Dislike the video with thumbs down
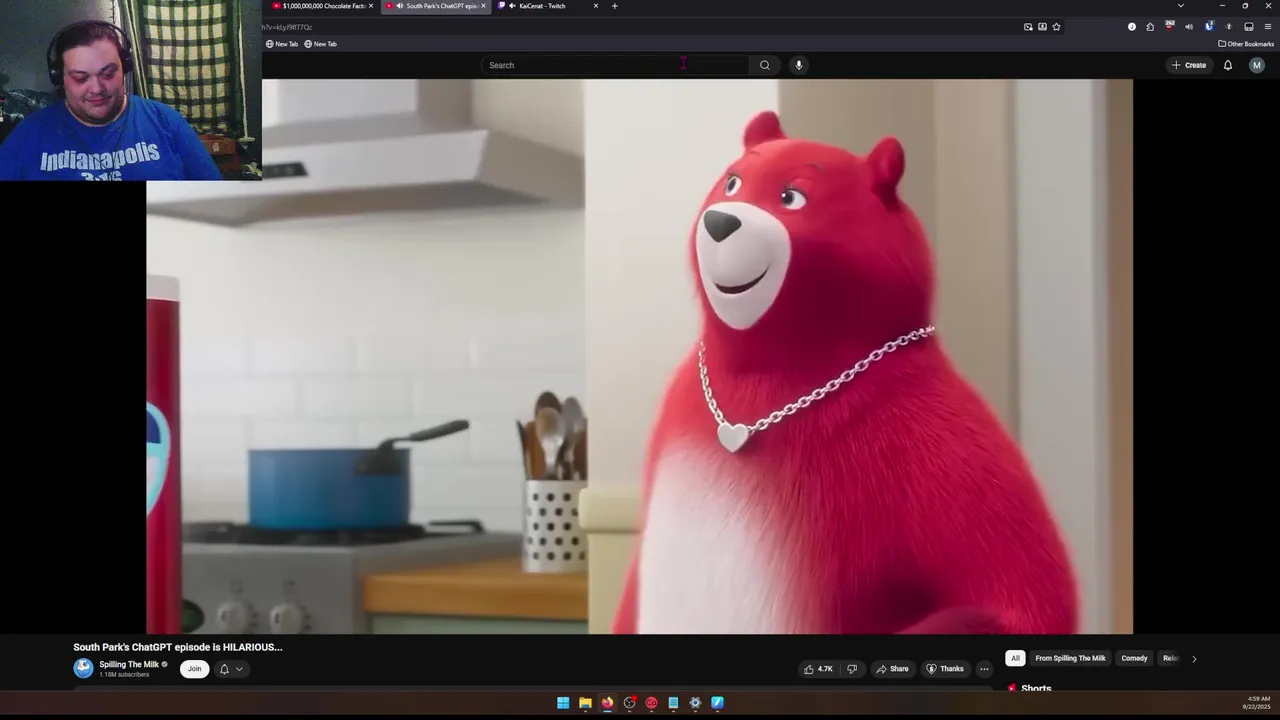The image size is (1280, 720). [x=852, y=669]
